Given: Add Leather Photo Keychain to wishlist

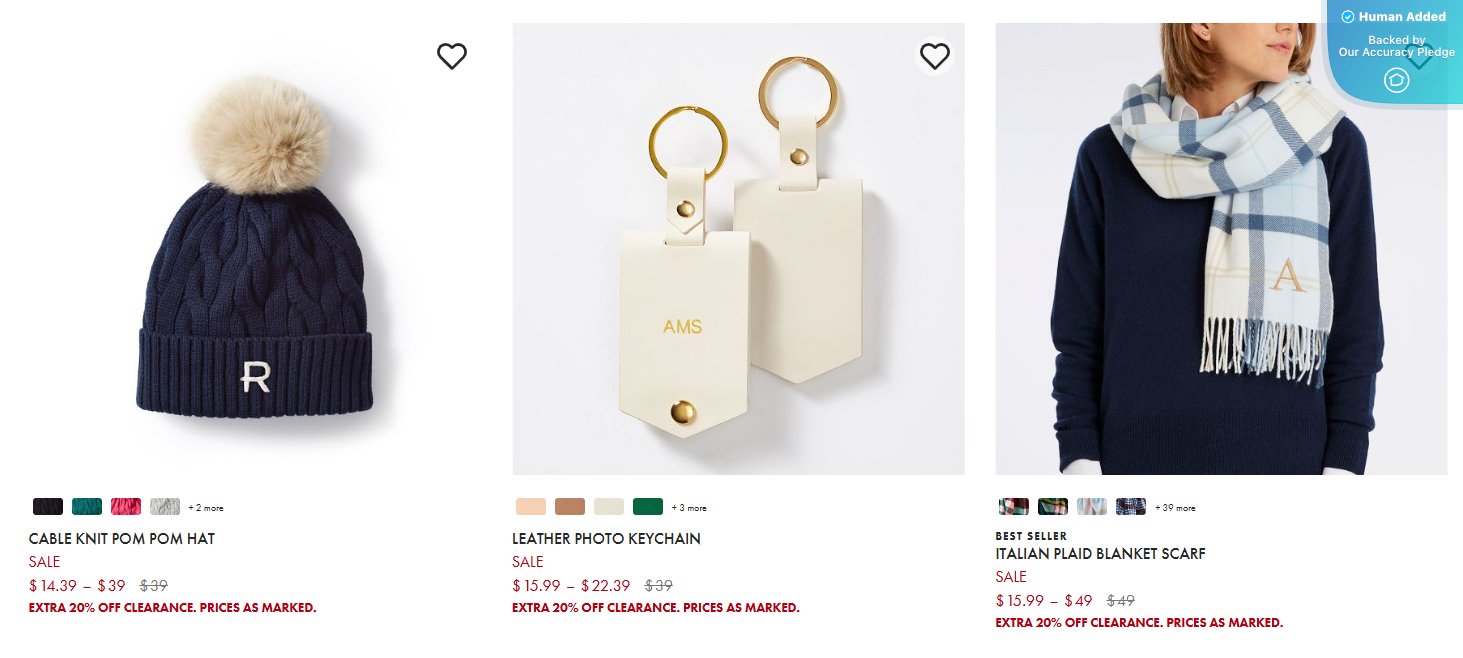Looking at the screenshot, I should [x=934, y=56].
